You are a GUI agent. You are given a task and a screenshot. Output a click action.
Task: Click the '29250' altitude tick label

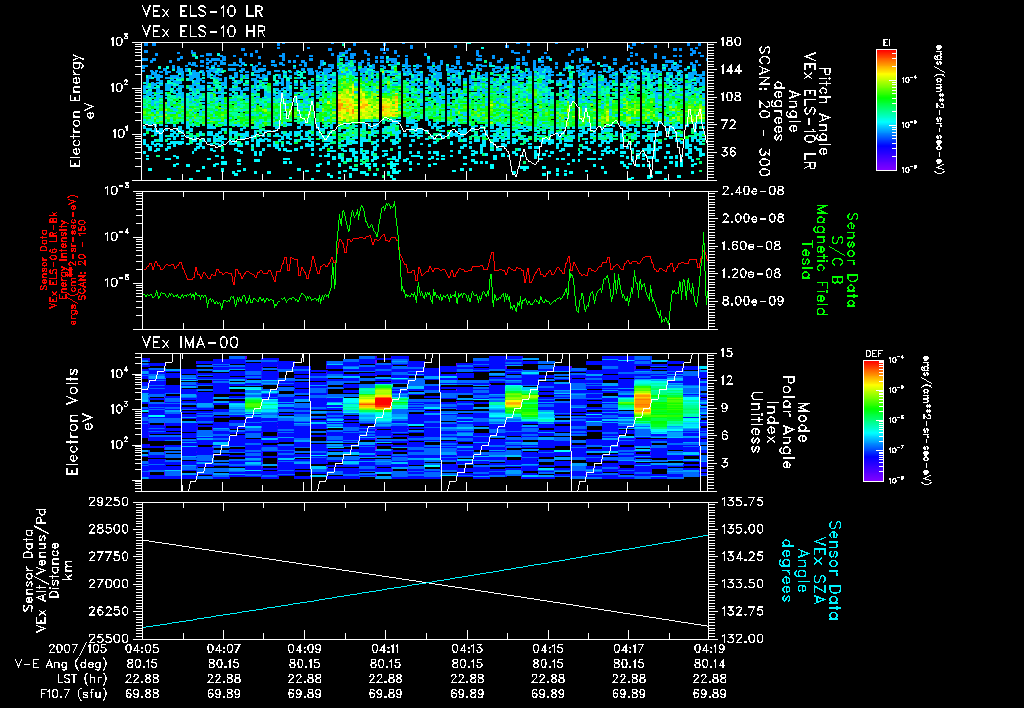coord(108,502)
